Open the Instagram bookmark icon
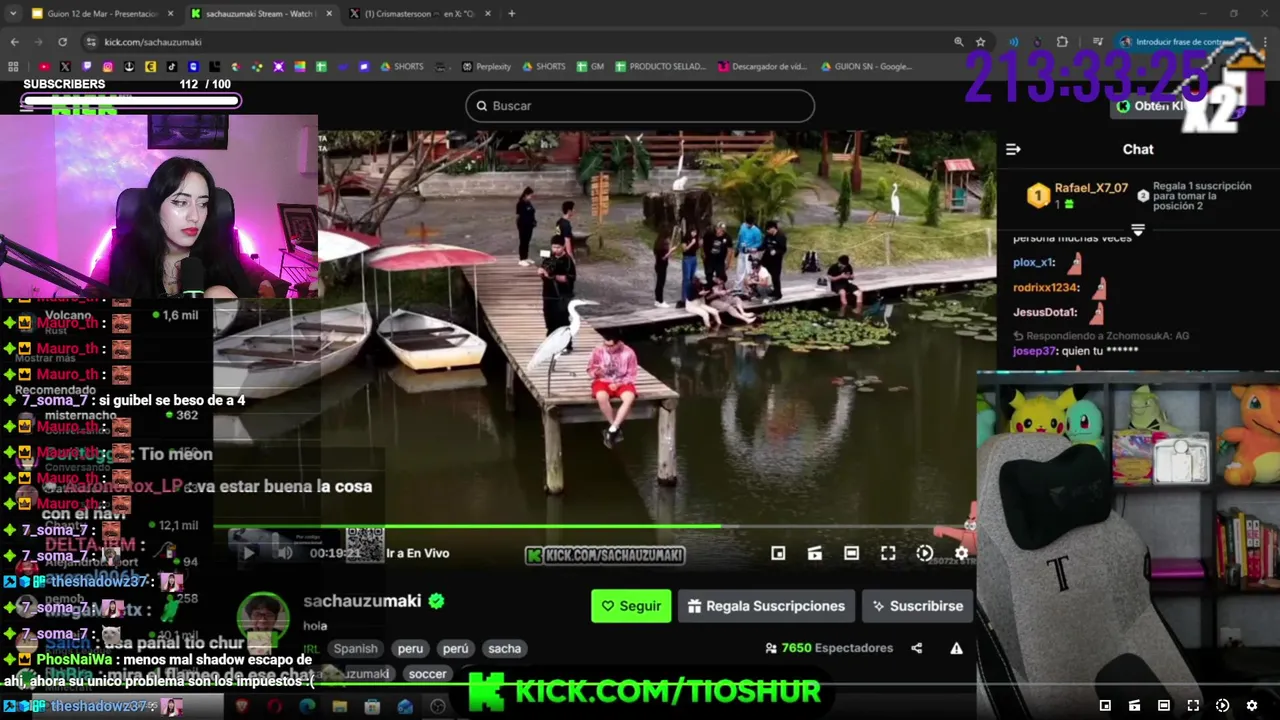This screenshot has width=1280, height=720. point(108,67)
